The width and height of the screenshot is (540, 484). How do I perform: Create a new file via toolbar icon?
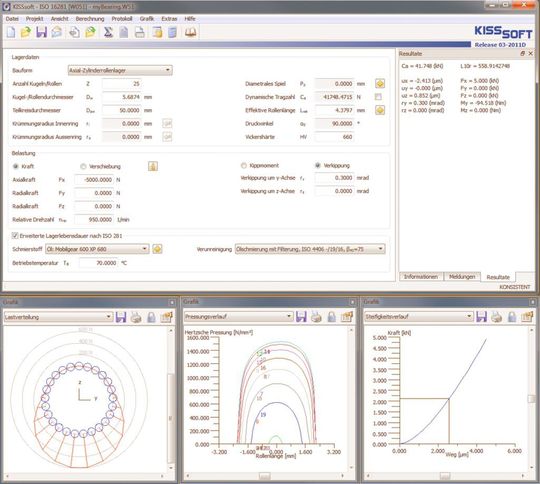11,32
